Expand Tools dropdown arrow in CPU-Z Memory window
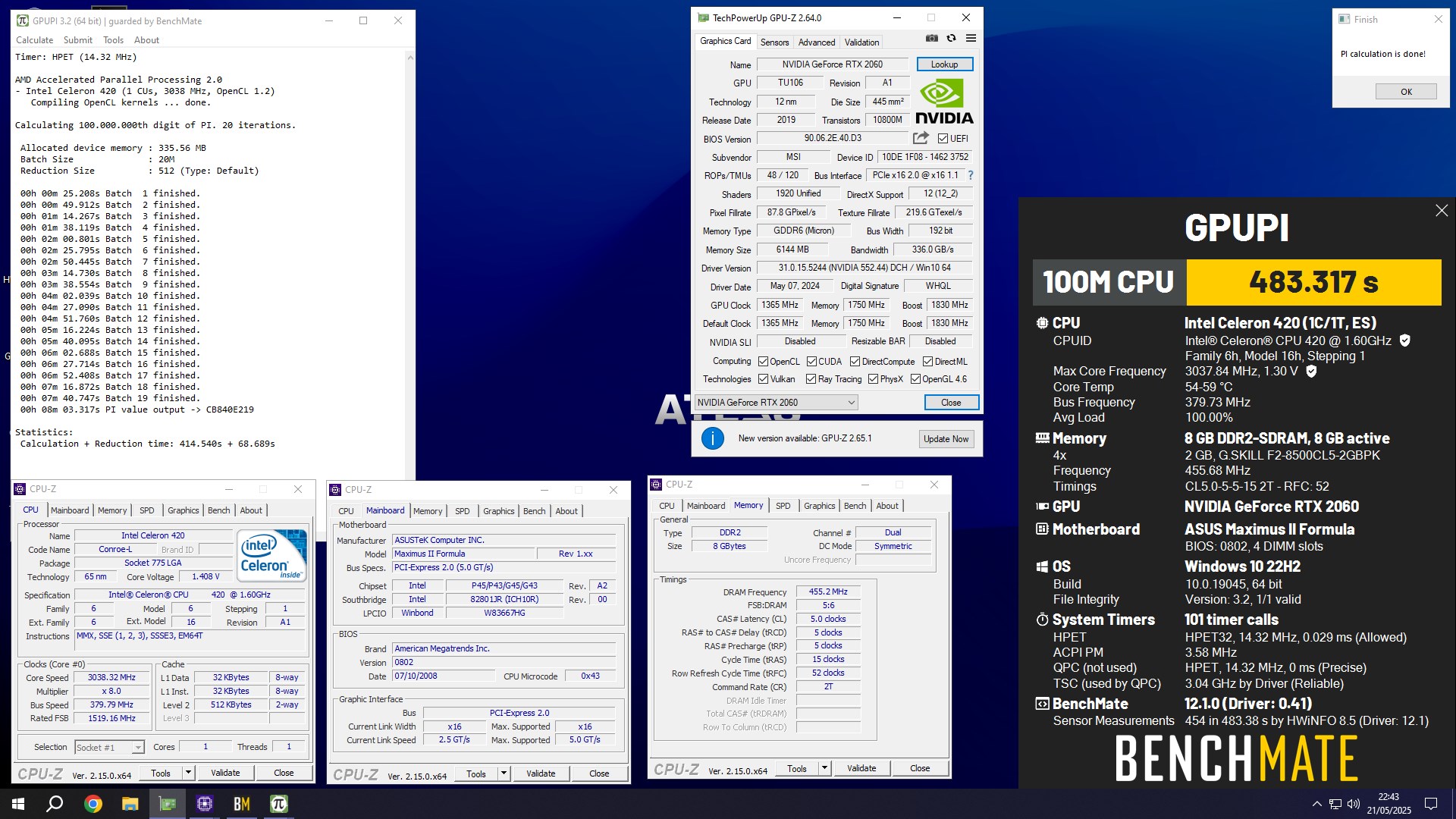1456x819 pixels. [x=824, y=768]
